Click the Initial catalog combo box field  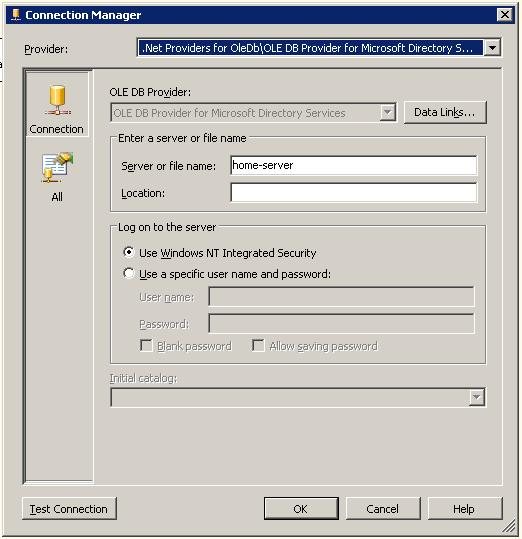298,397
